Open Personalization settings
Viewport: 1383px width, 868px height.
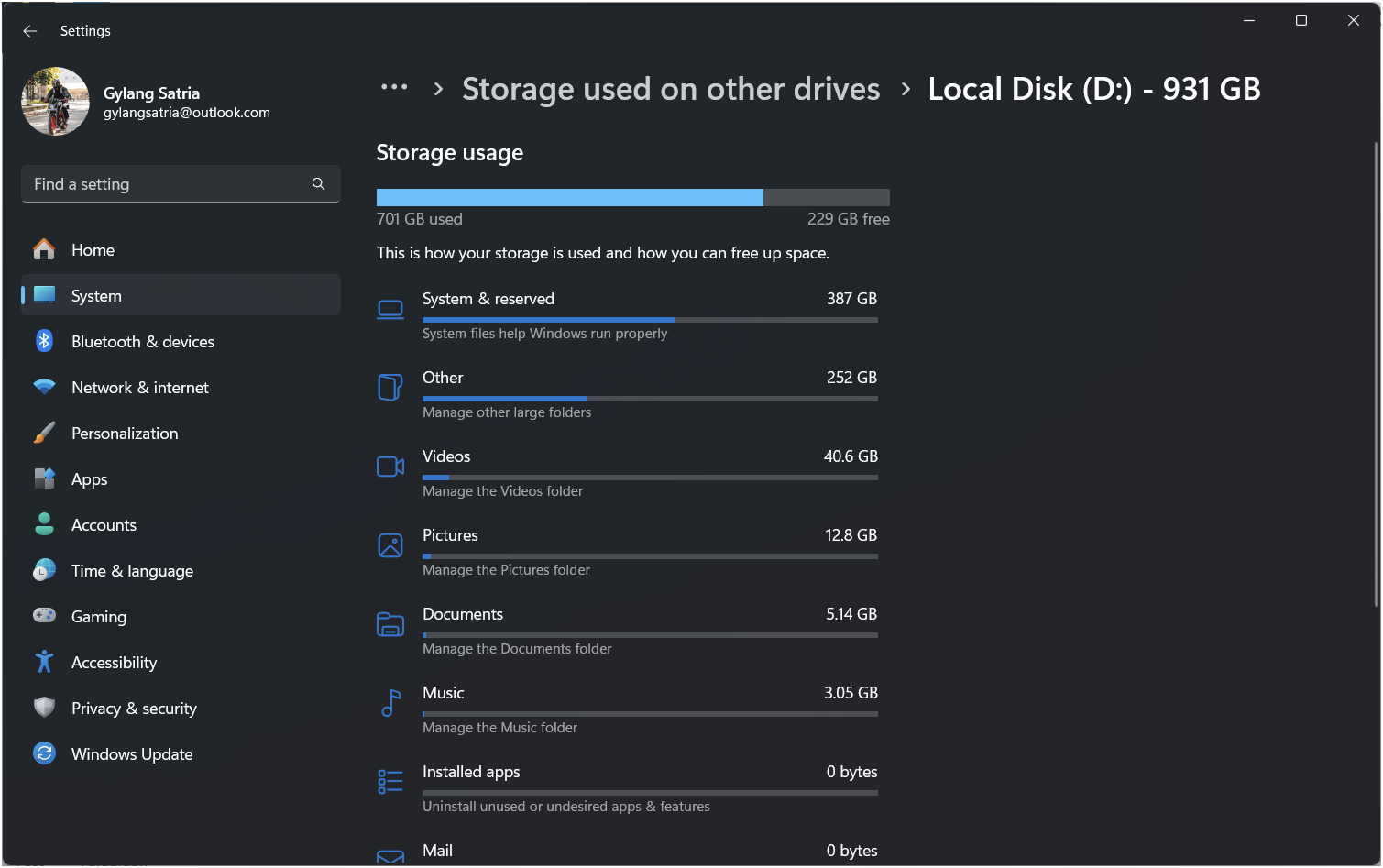[x=181, y=433]
